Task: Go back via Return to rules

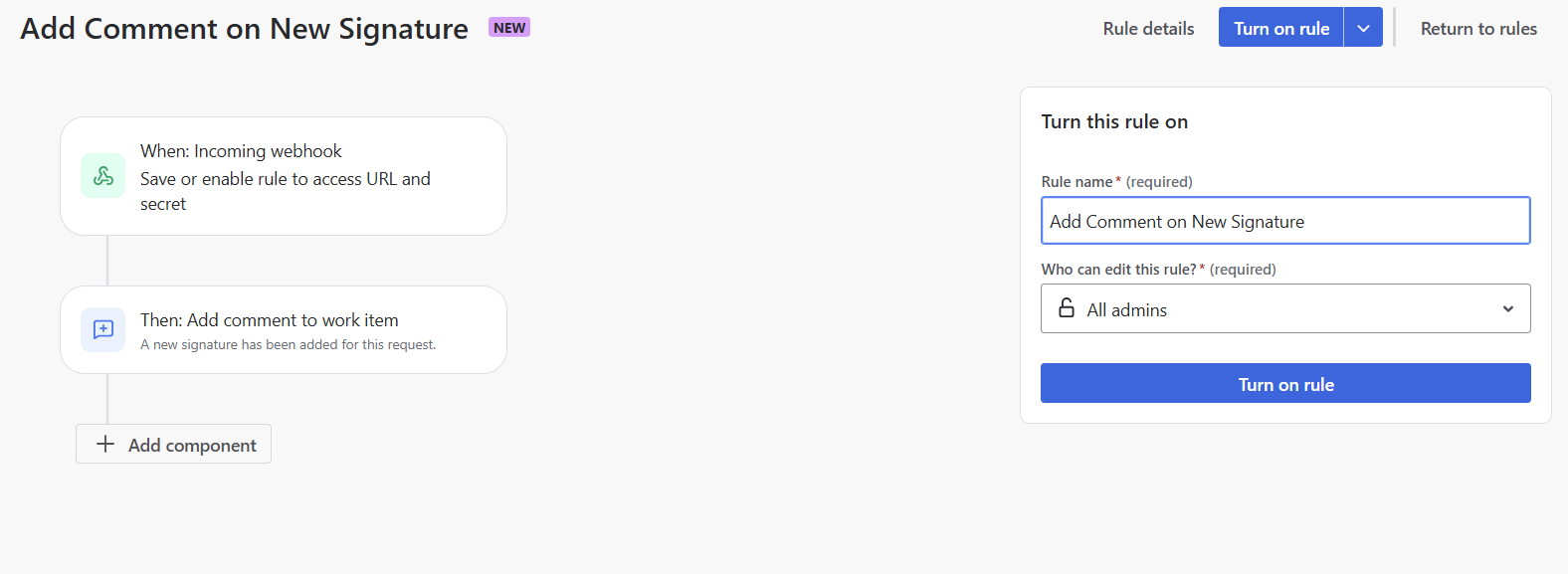Action: click(x=1478, y=29)
